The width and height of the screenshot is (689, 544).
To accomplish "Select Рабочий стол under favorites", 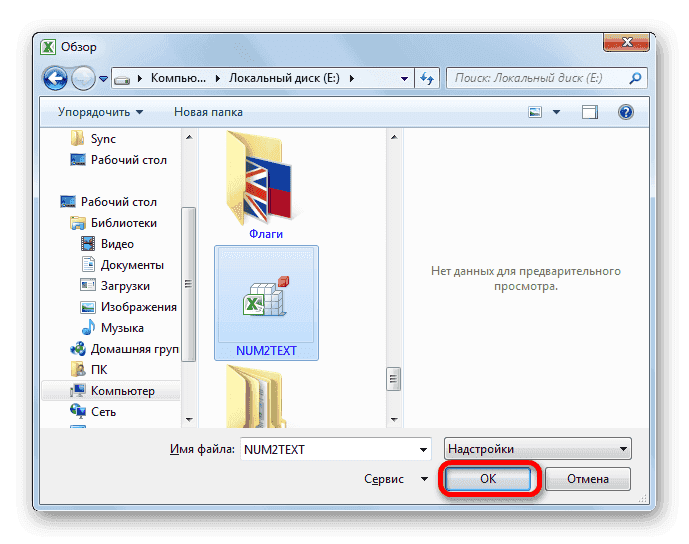I will pyautogui.click(x=119, y=160).
